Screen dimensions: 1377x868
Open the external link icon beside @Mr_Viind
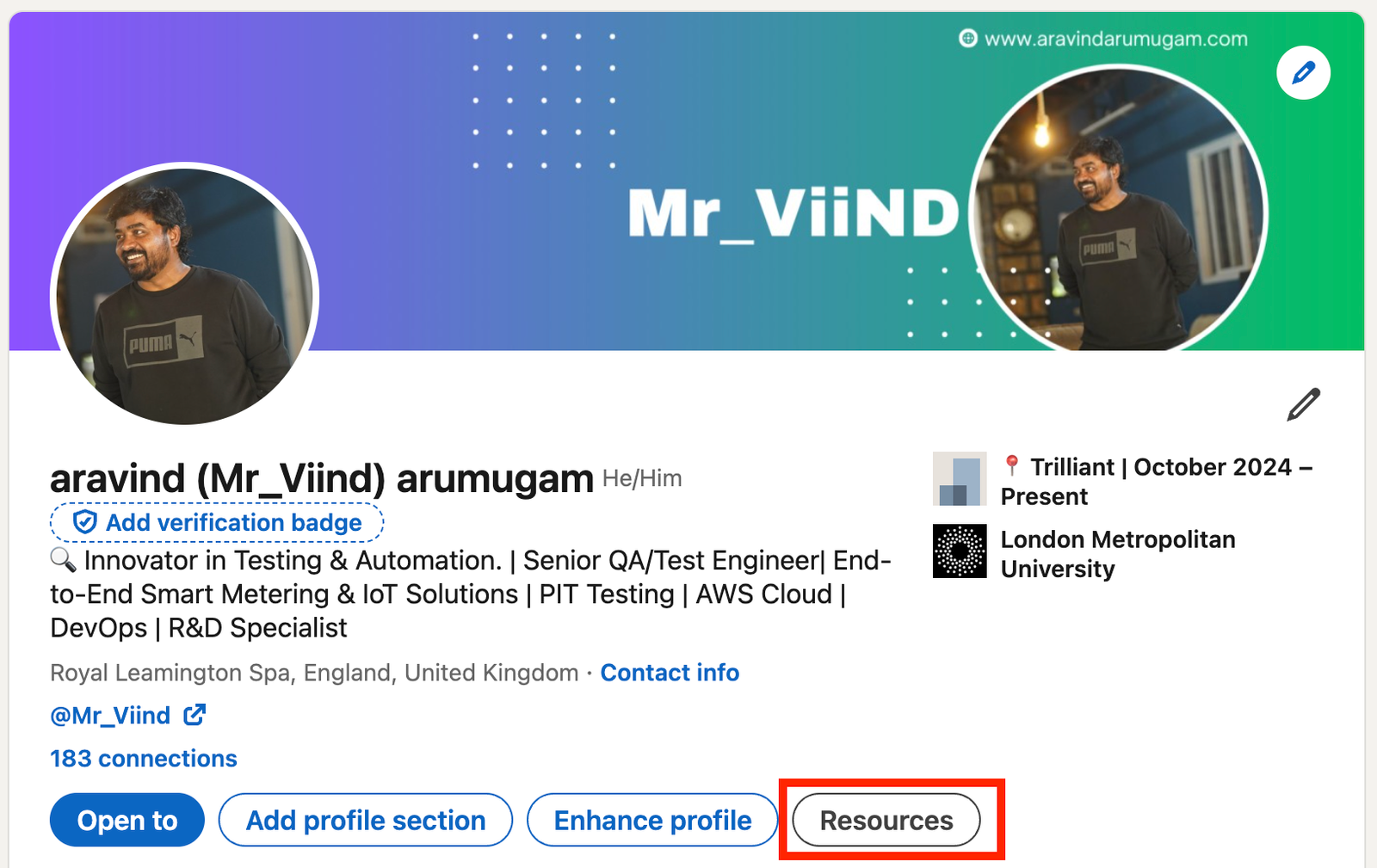point(195,715)
